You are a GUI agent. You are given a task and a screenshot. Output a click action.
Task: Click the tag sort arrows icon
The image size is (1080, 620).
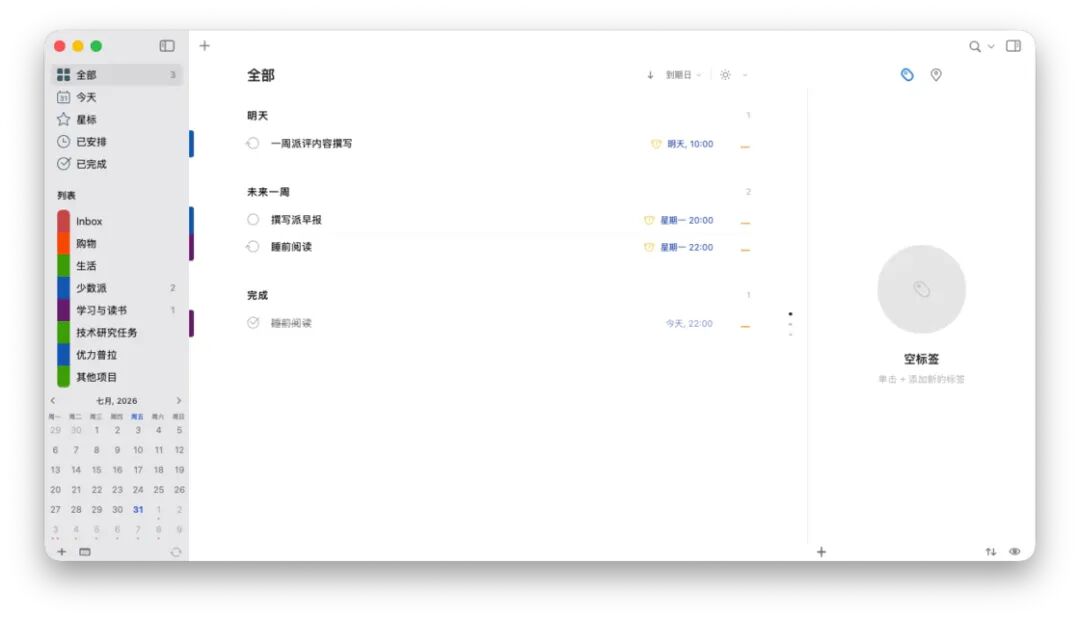tap(990, 552)
